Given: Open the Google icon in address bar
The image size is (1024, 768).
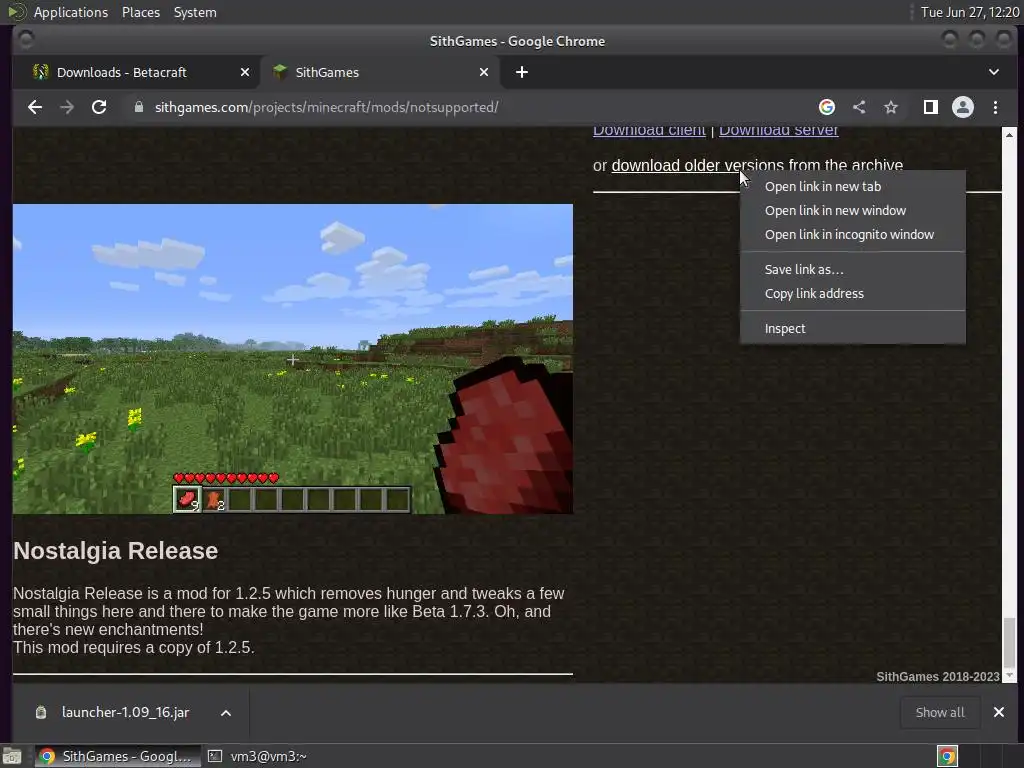Looking at the screenshot, I should 827,107.
